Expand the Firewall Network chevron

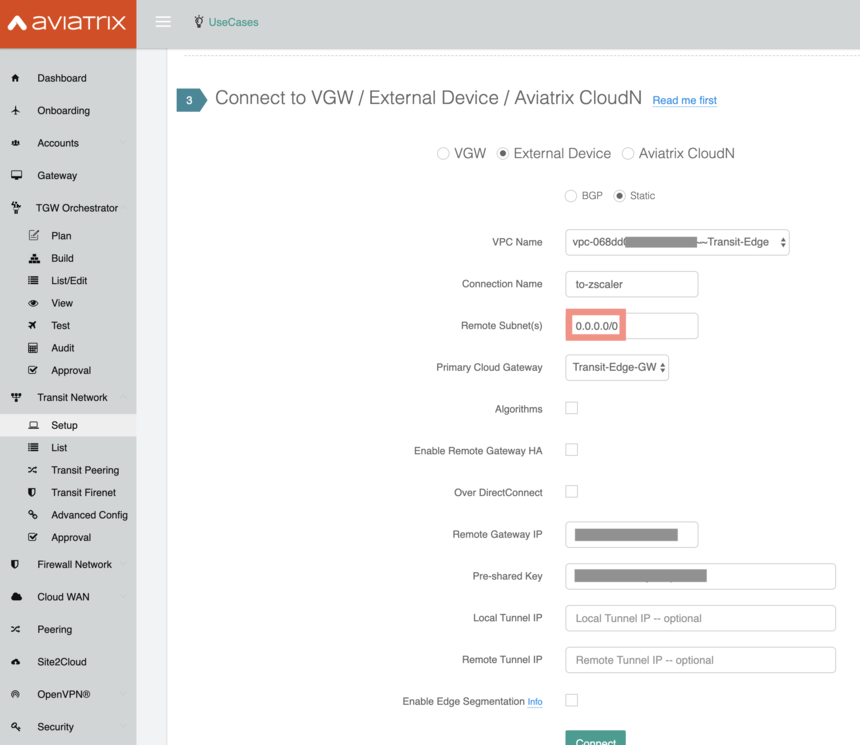tap(123, 564)
